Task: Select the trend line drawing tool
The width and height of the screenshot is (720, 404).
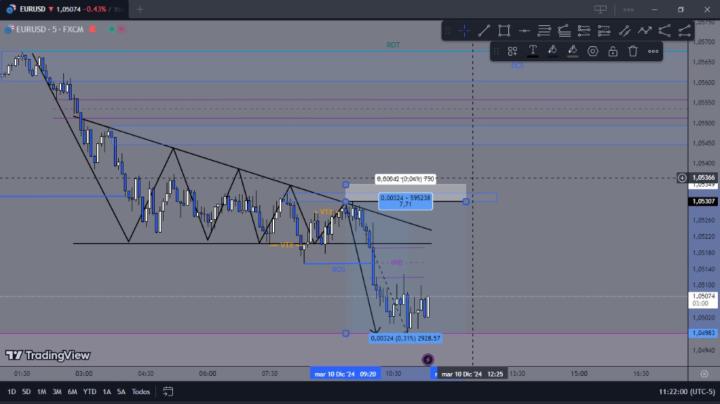Action: point(484,31)
